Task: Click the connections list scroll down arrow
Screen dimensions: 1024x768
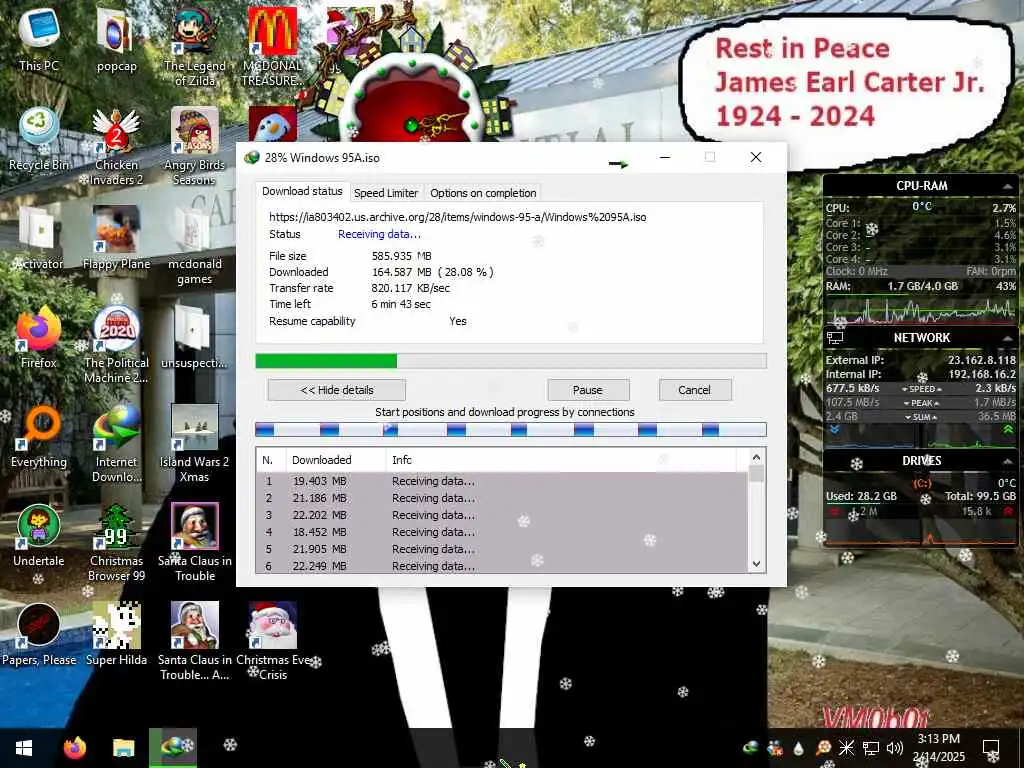Action: click(756, 564)
